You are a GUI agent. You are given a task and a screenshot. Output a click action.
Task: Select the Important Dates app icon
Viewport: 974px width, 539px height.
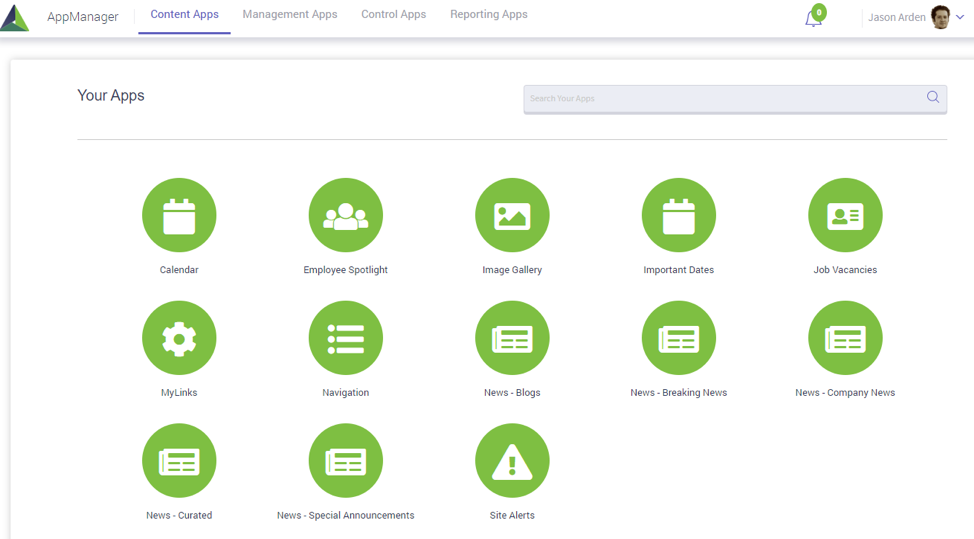tap(678, 215)
